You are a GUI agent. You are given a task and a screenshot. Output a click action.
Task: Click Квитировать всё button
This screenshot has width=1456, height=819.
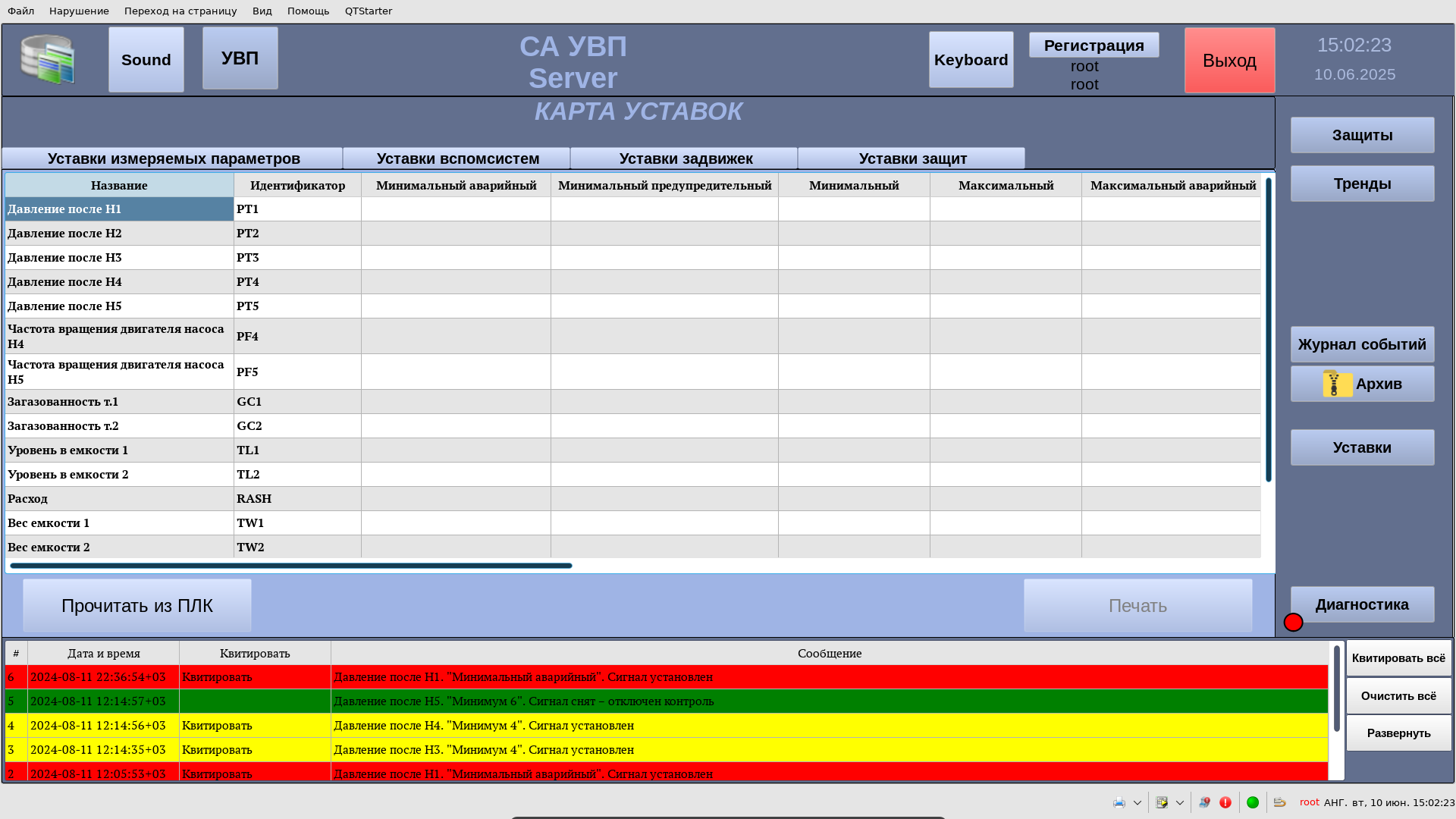[1399, 658]
